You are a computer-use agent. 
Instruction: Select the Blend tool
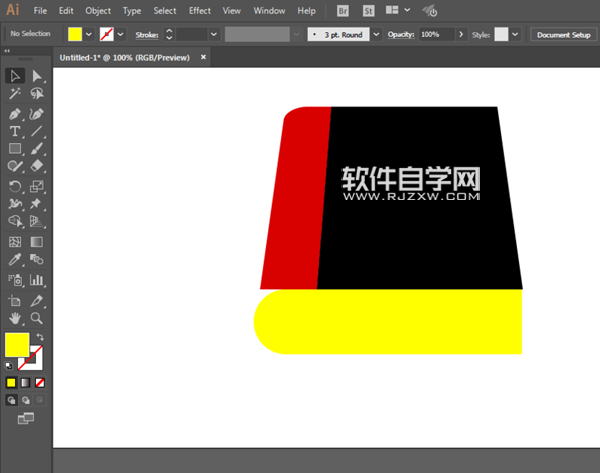[37, 259]
